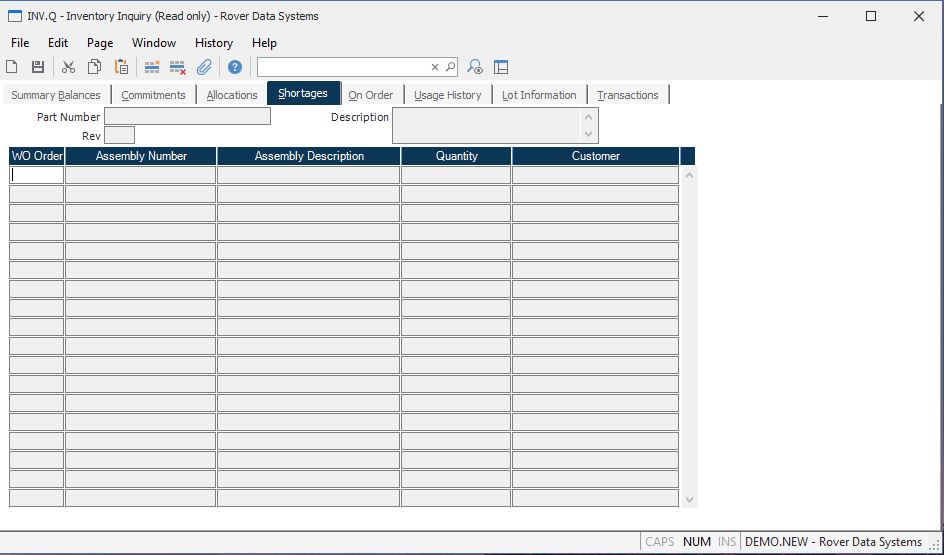Click the New document icon
The image size is (944, 555).
[x=12, y=67]
